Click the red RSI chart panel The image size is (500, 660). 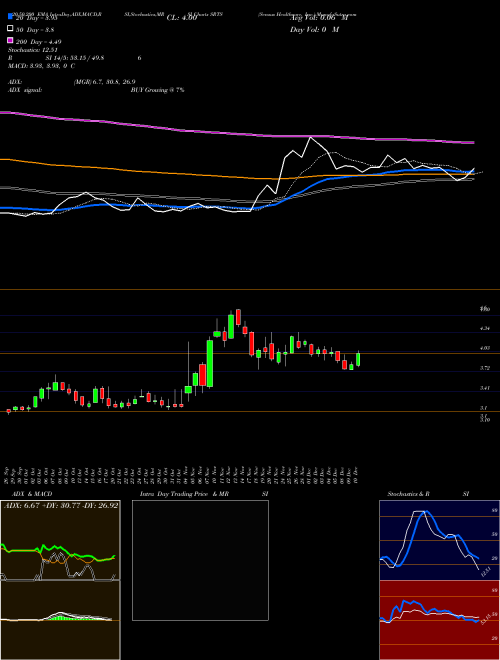[439, 620]
